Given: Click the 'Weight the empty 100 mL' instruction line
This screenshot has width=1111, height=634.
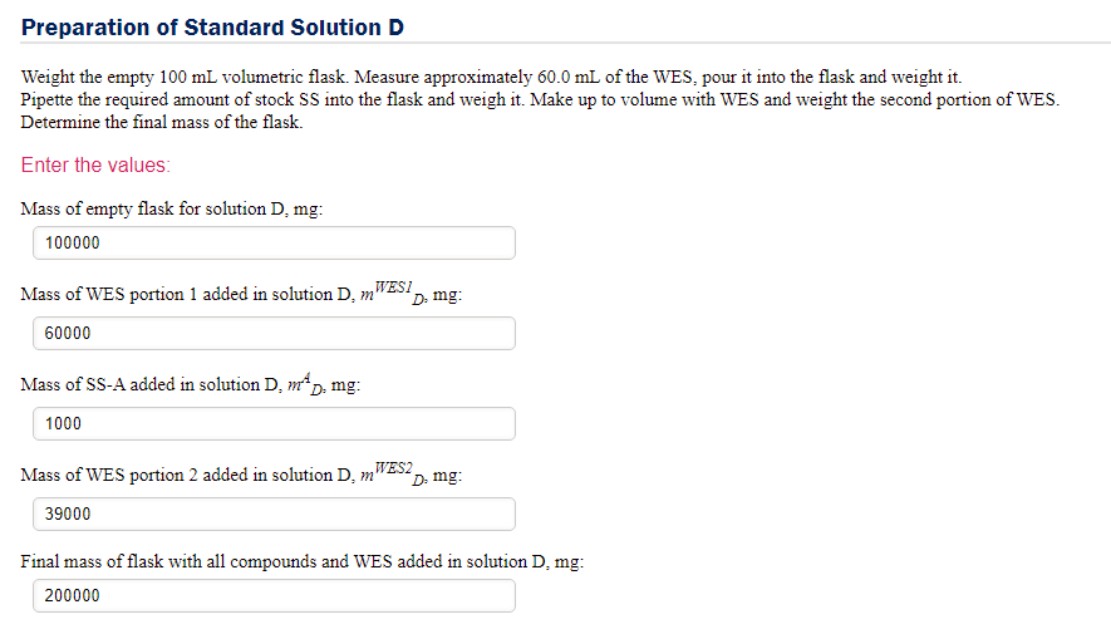Looking at the screenshot, I should click(x=491, y=77).
